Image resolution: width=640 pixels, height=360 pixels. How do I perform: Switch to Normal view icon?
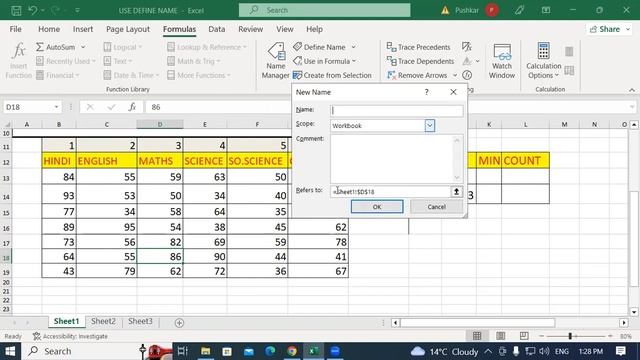(x=477, y=336)
